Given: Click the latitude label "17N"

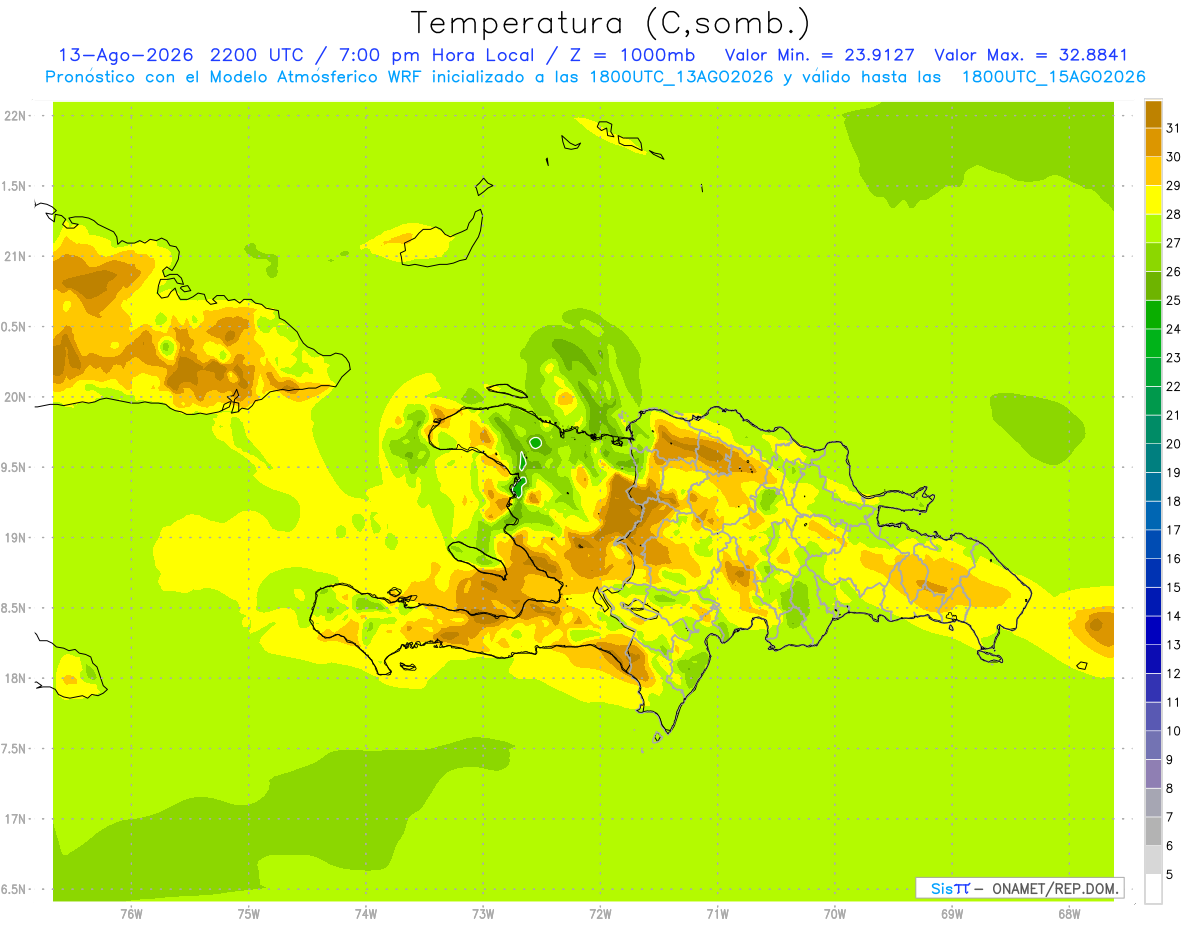Looking at the screenshot, I should [x=16, y=819].
